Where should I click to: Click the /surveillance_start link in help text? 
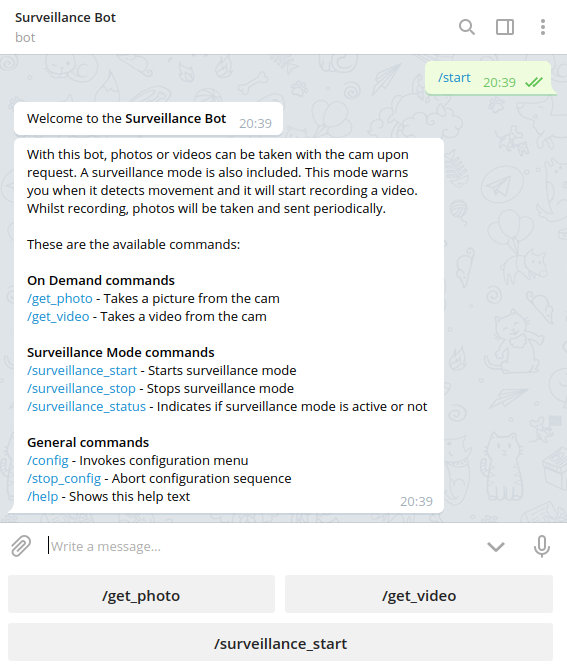click(82, 371)
